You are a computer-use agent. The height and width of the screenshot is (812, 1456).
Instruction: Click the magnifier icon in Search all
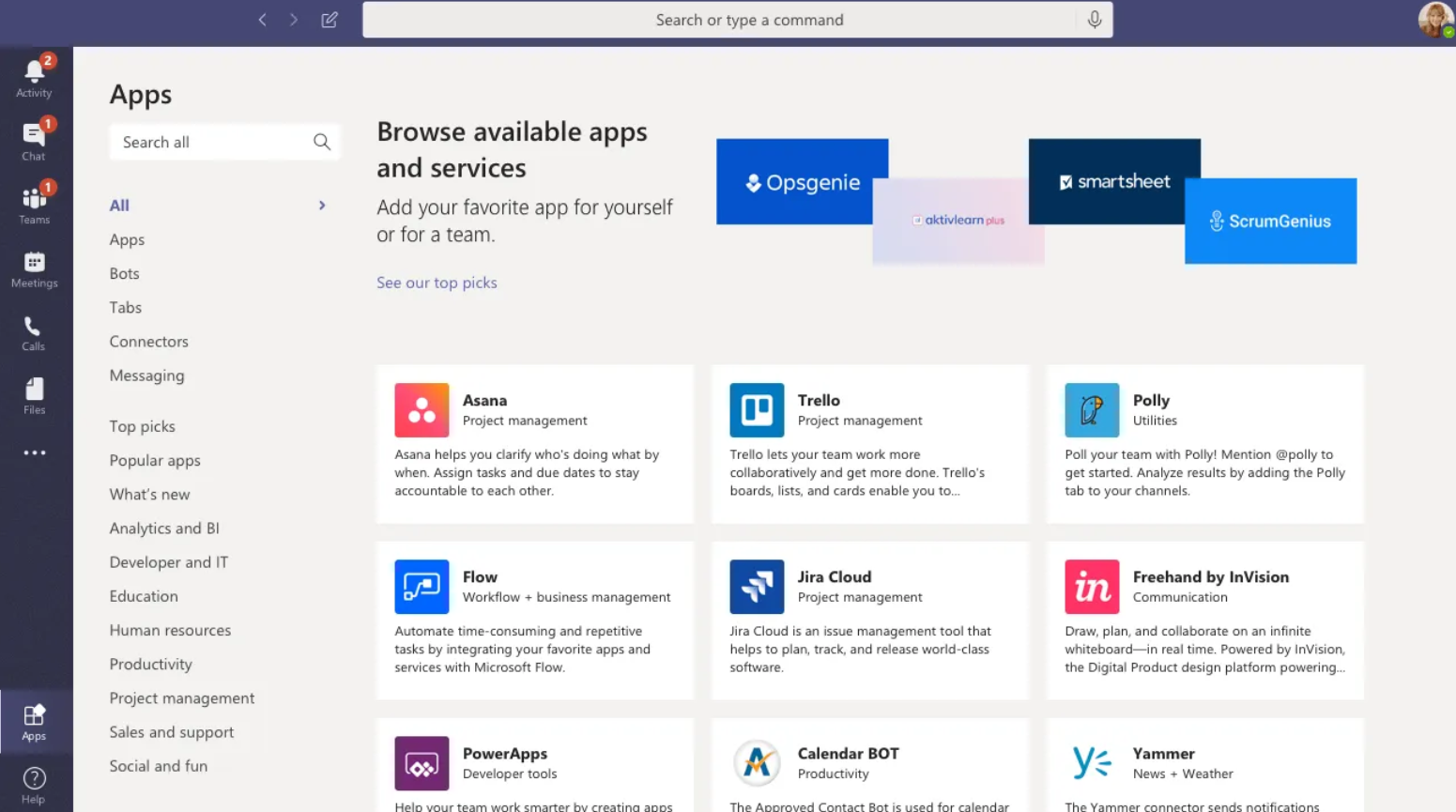(x=322, y=142)
